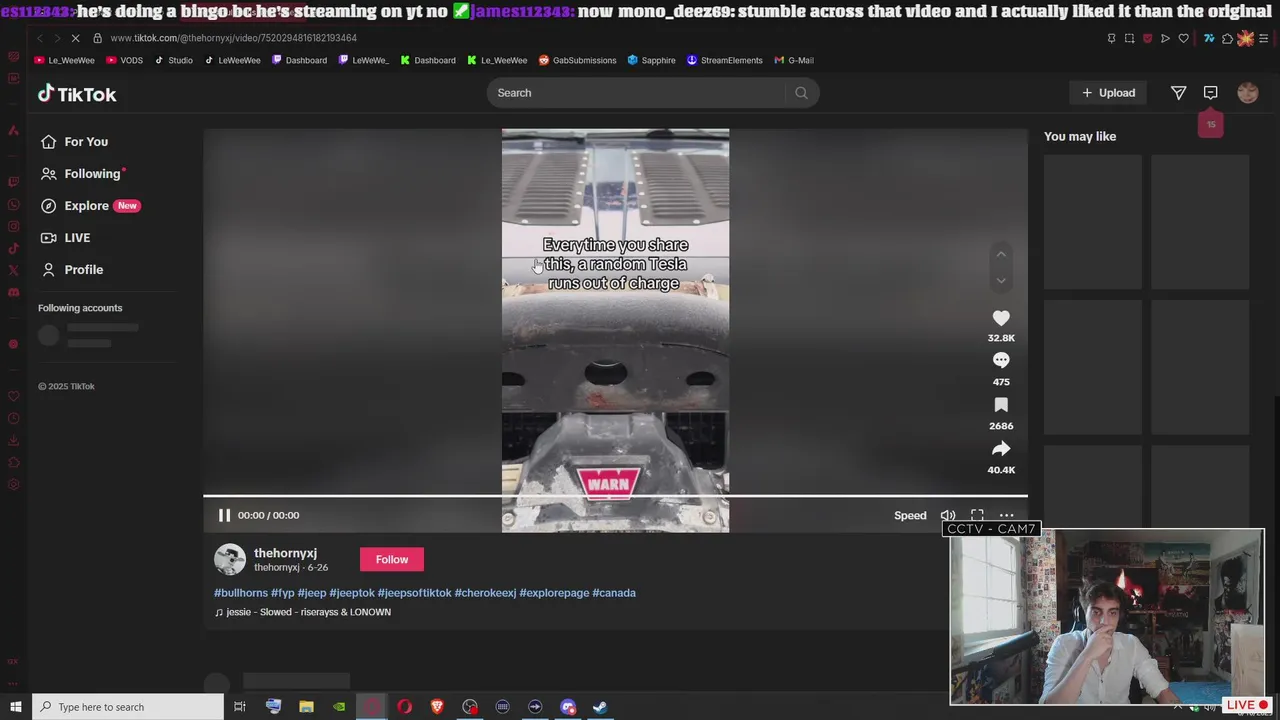The image size is (1280, 720).
Task: Open the browser easy setup menu
Action: point(1264,38)
